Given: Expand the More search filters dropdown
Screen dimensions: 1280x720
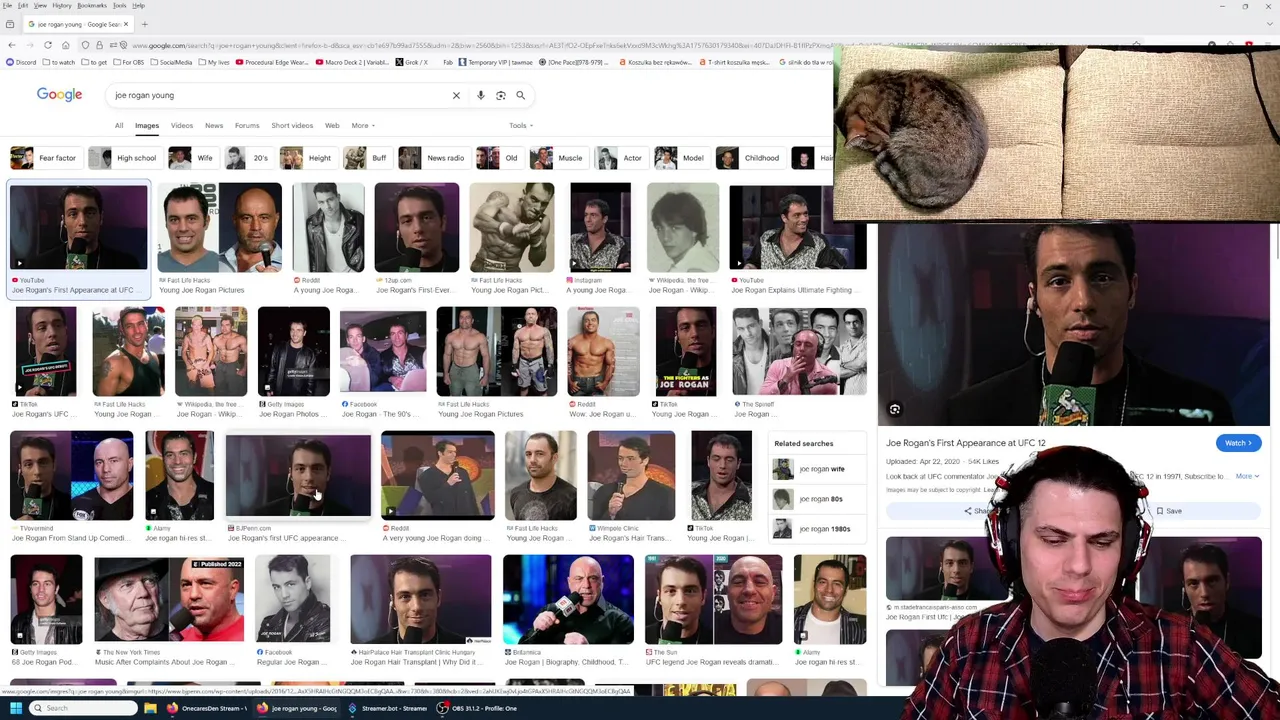Looking at the screenshot, I should click(363, 125).
